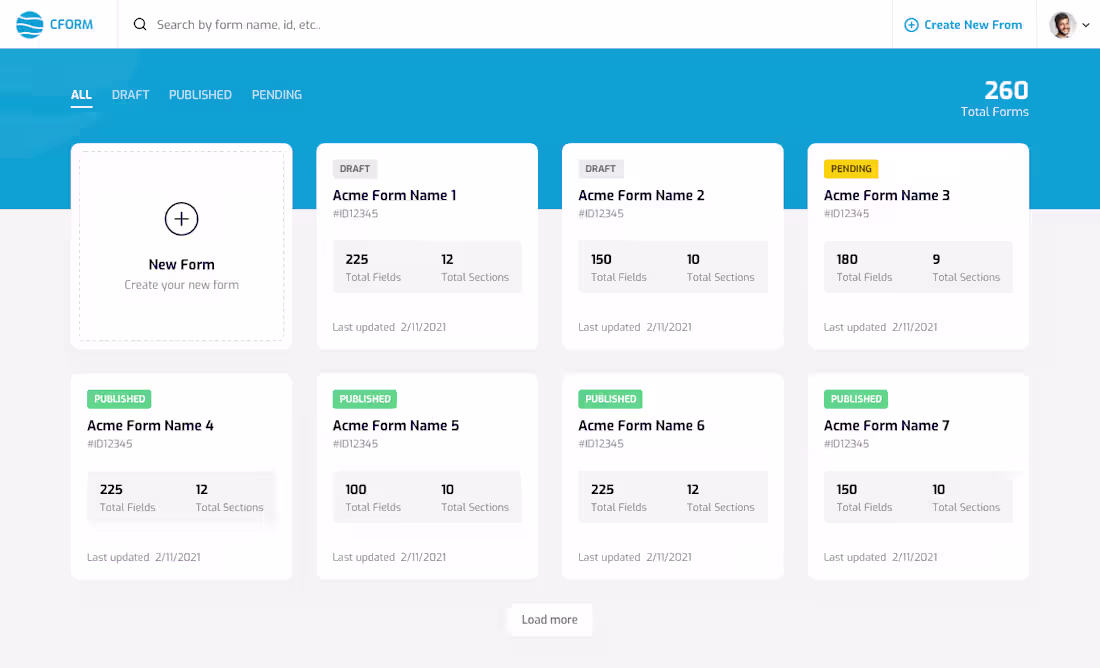
Task: Expand the profile dropdown chevron
Action: click(x=1086, y=25)
